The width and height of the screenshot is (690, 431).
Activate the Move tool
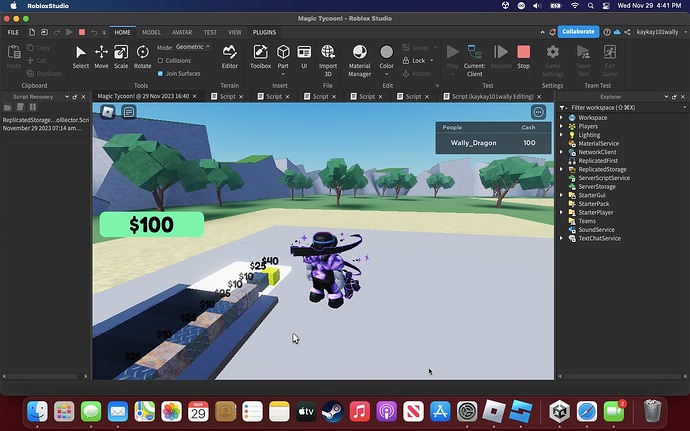click(101, 57)
